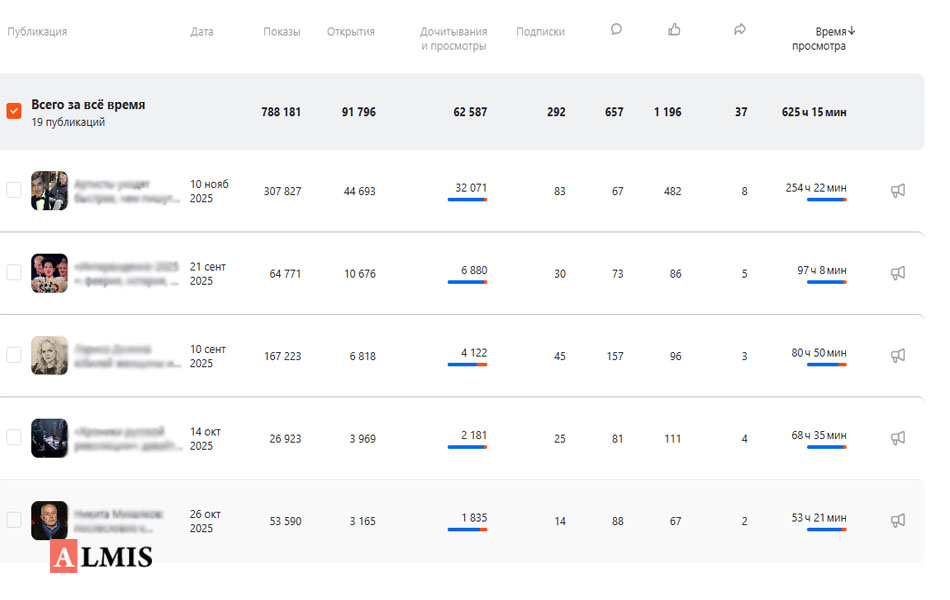
Task: Click the ALMIS logo
Action: click(x=101, y=557)
